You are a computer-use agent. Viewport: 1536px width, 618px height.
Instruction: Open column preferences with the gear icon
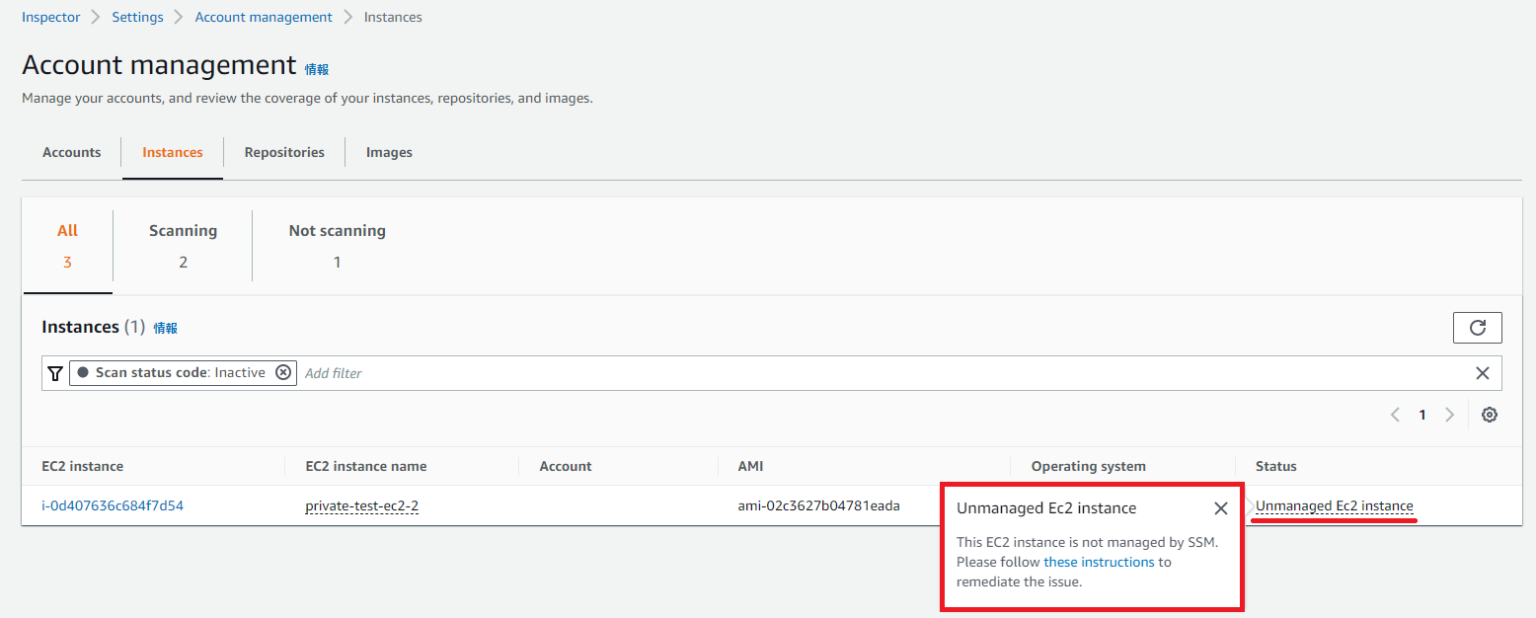(1489, 414)
